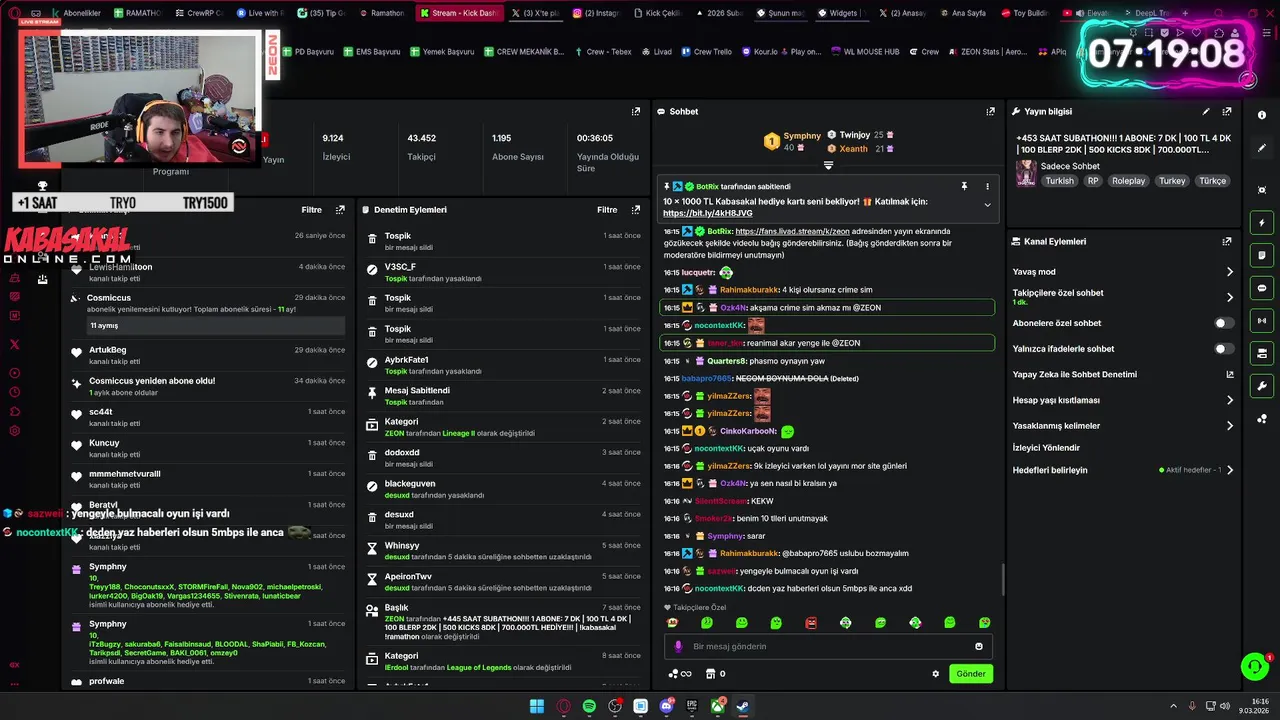Switch to Stream - Kick Dashboard tab
The image size is (1280, 720).
[458, 13]
